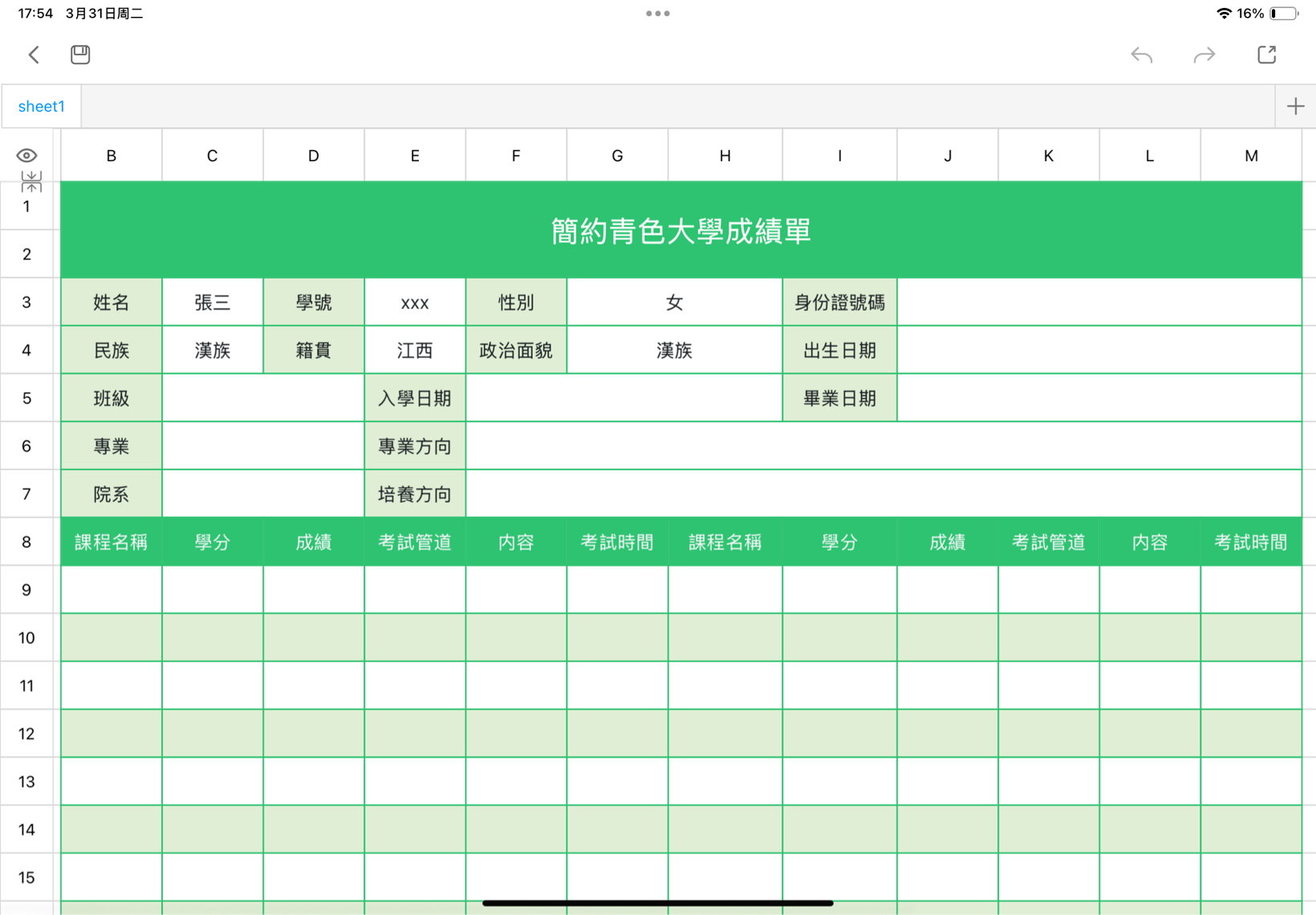
Task: Select the 出生日期 cell
Action: coord(840,350)
